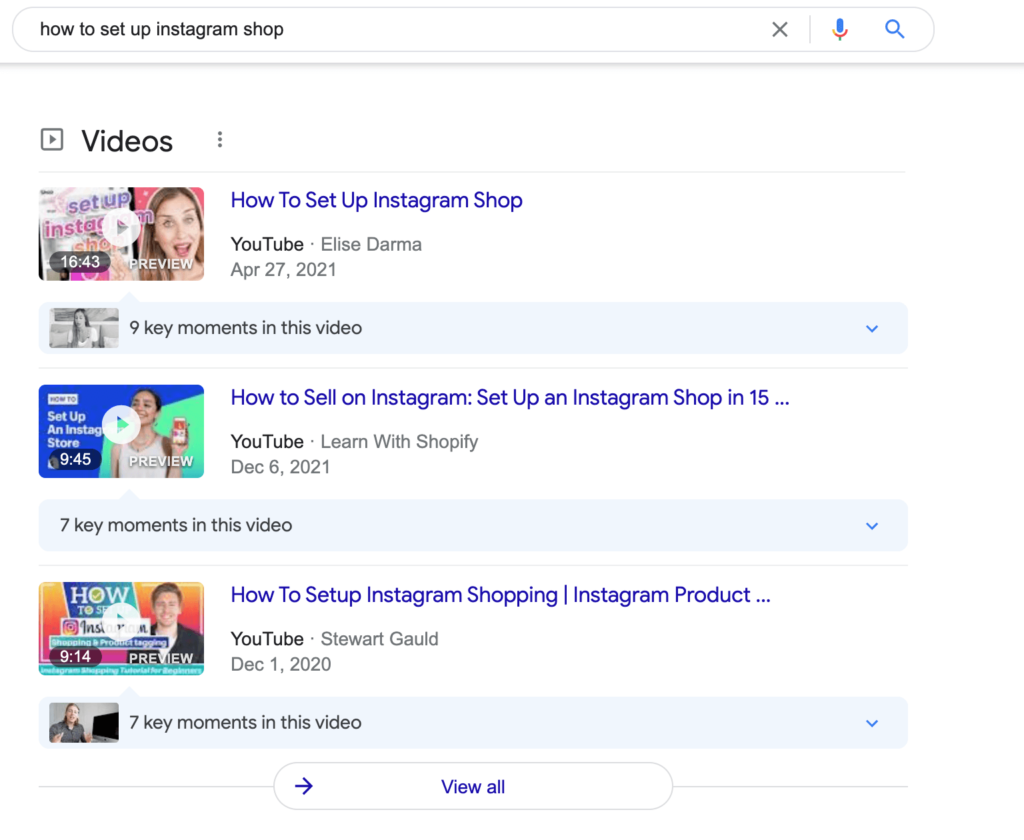
Task: Click the small thumbnail beside Stewart Gauld key moments
Action: pos(84,722)
